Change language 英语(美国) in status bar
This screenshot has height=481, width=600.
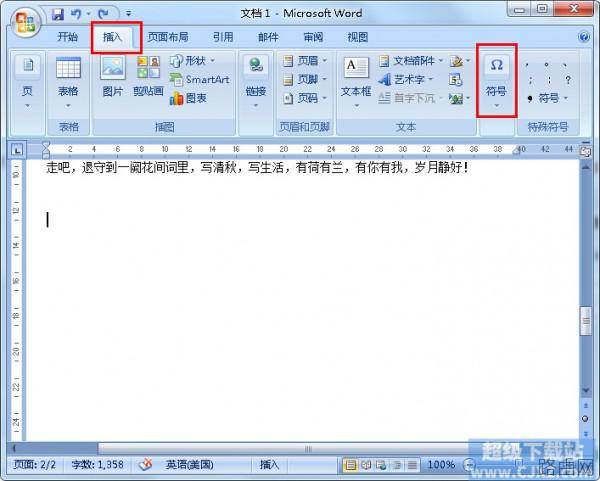pyautogui.click(x=189, y=465)
